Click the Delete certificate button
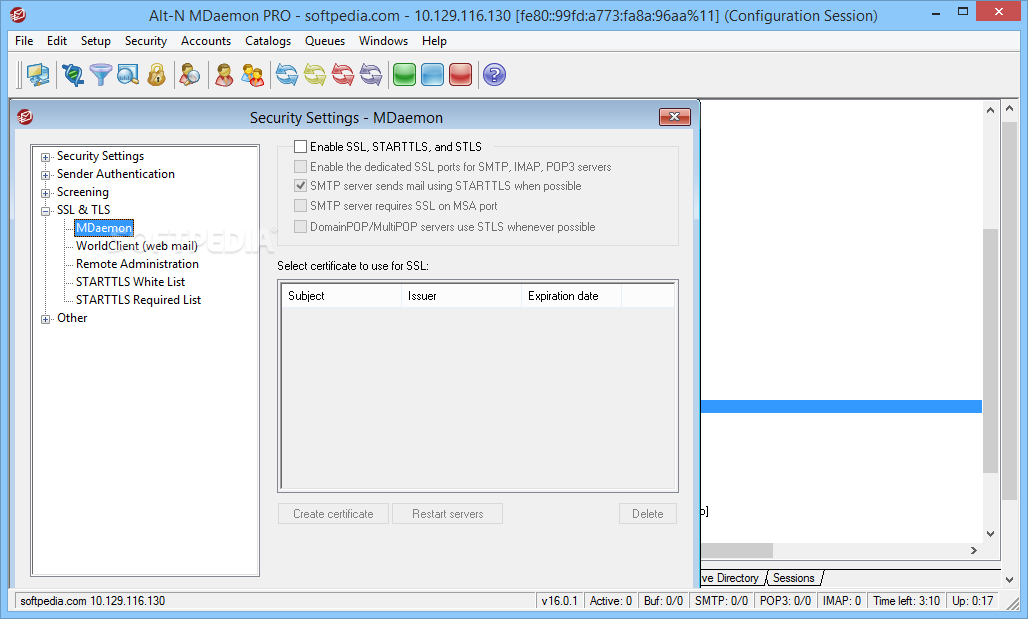 (648, 513)
